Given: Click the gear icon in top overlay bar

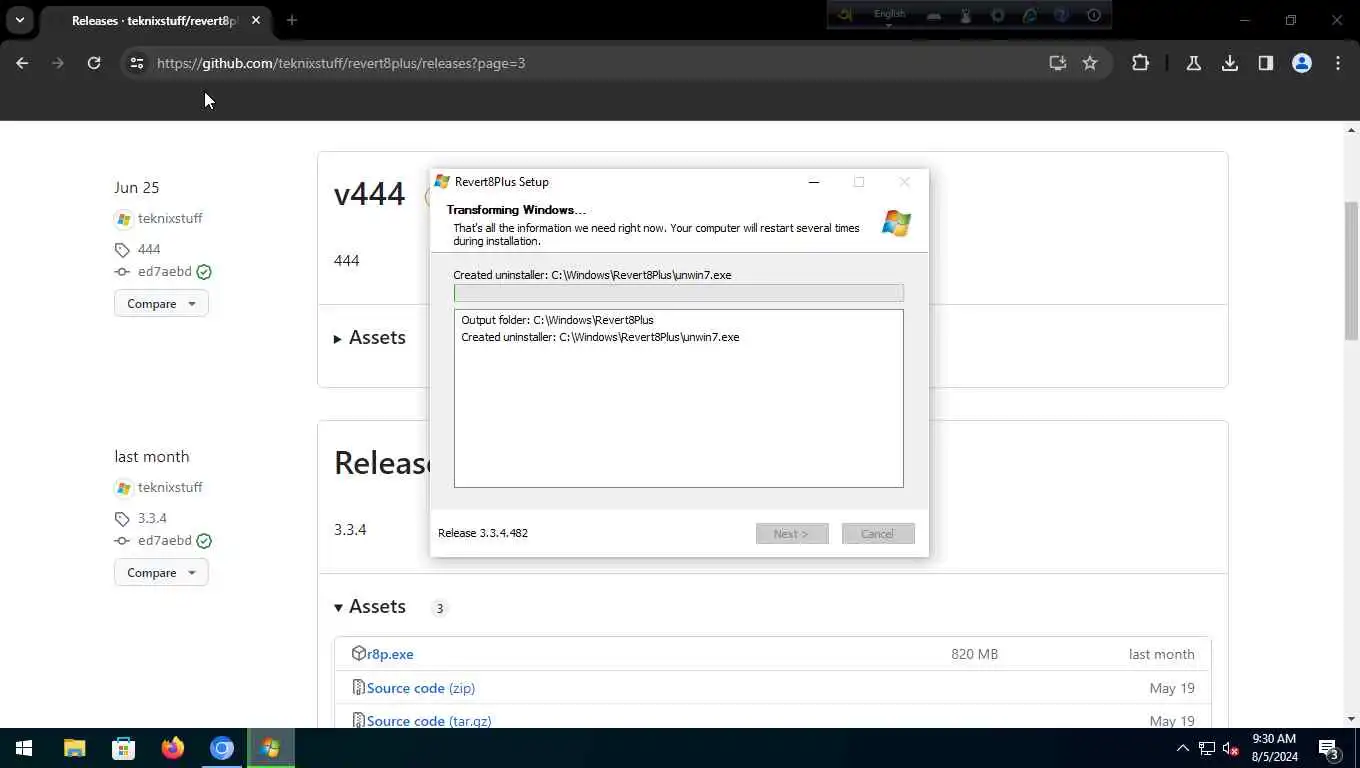Looking at the screenshot, I should tap(997, 15).
